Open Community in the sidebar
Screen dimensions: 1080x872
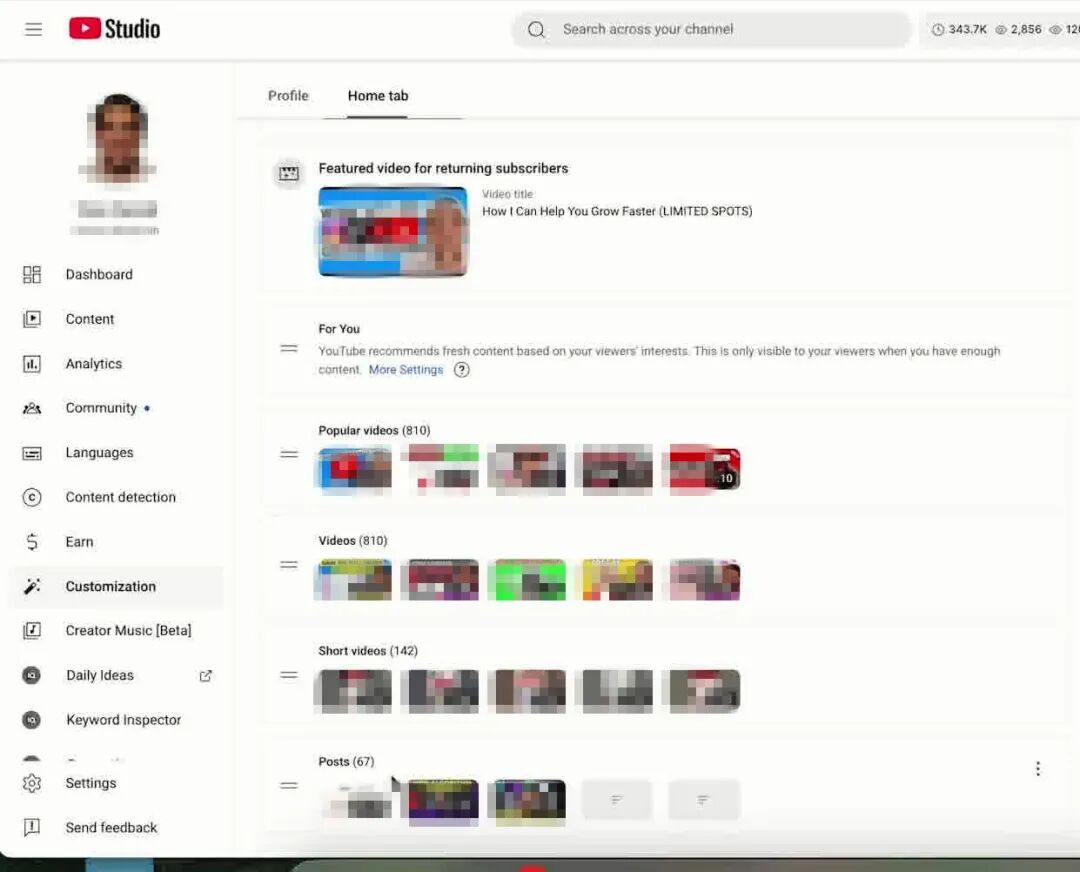point(100,408)
